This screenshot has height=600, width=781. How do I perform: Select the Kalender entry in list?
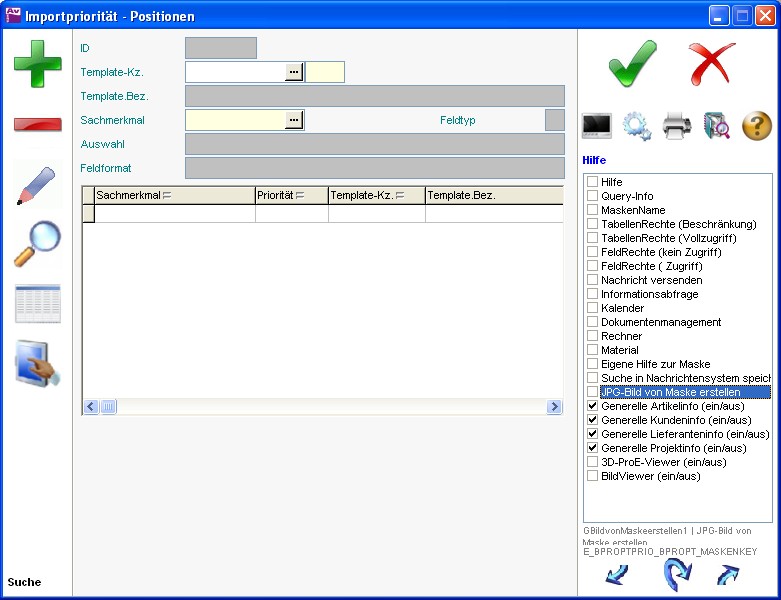[622, 309]
